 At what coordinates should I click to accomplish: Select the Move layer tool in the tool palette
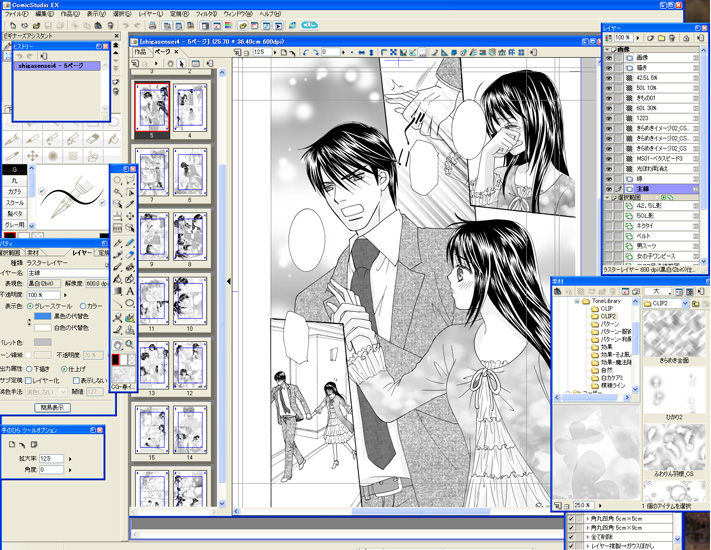[130, 216]
